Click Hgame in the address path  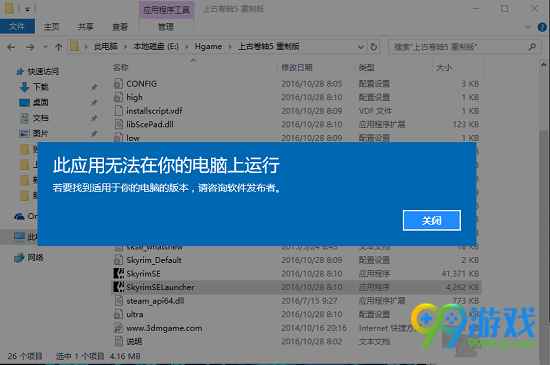coord(208,46)
